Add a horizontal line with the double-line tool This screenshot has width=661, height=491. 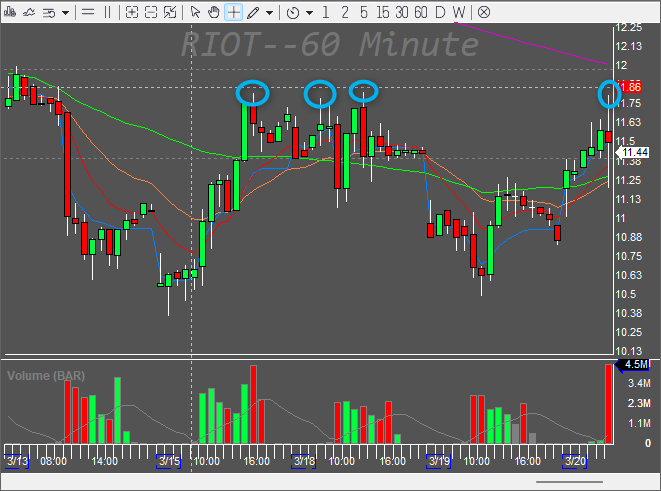(88, 12)
